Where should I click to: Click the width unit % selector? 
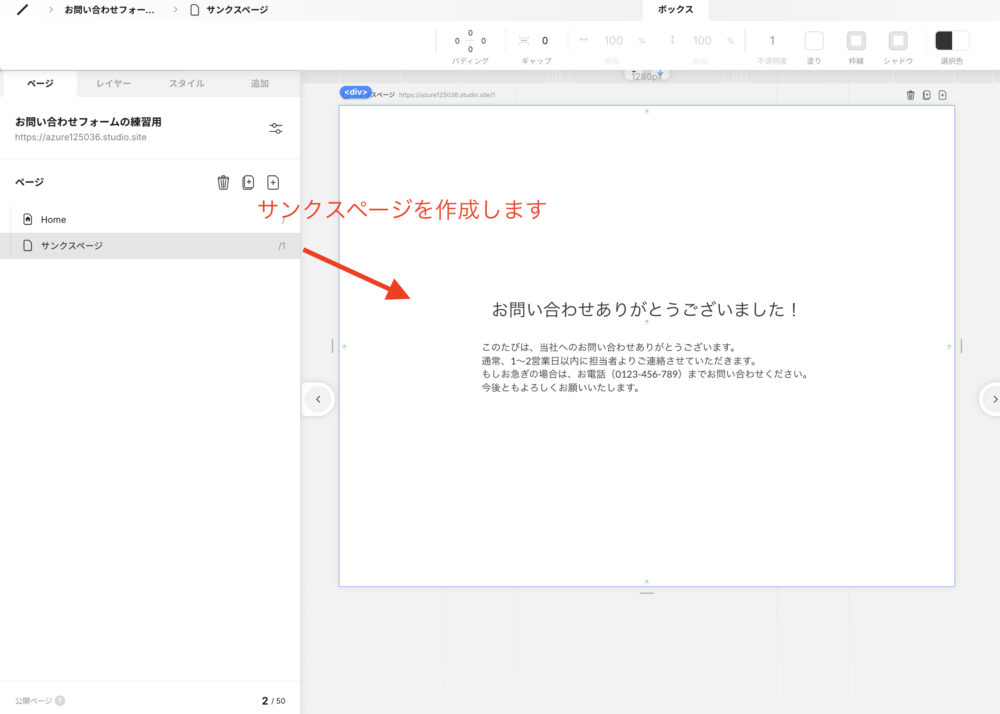pyautogui.click(x=642, y=41)
